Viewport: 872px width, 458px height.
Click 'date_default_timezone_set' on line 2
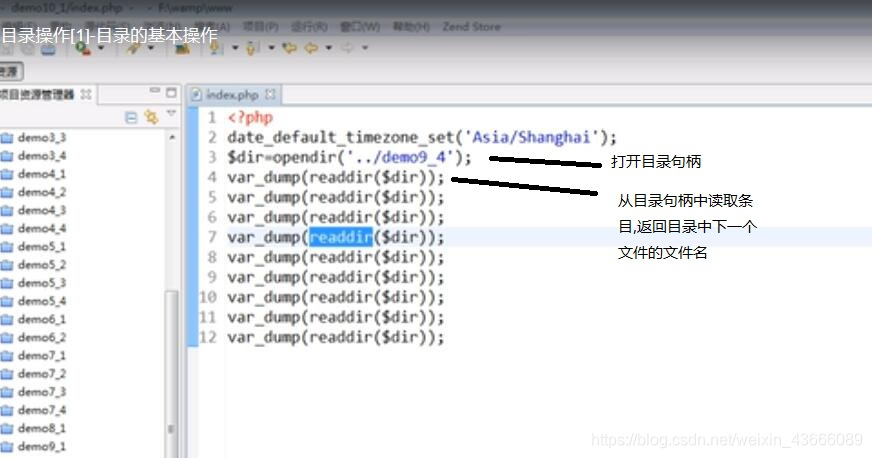[340, 137]
